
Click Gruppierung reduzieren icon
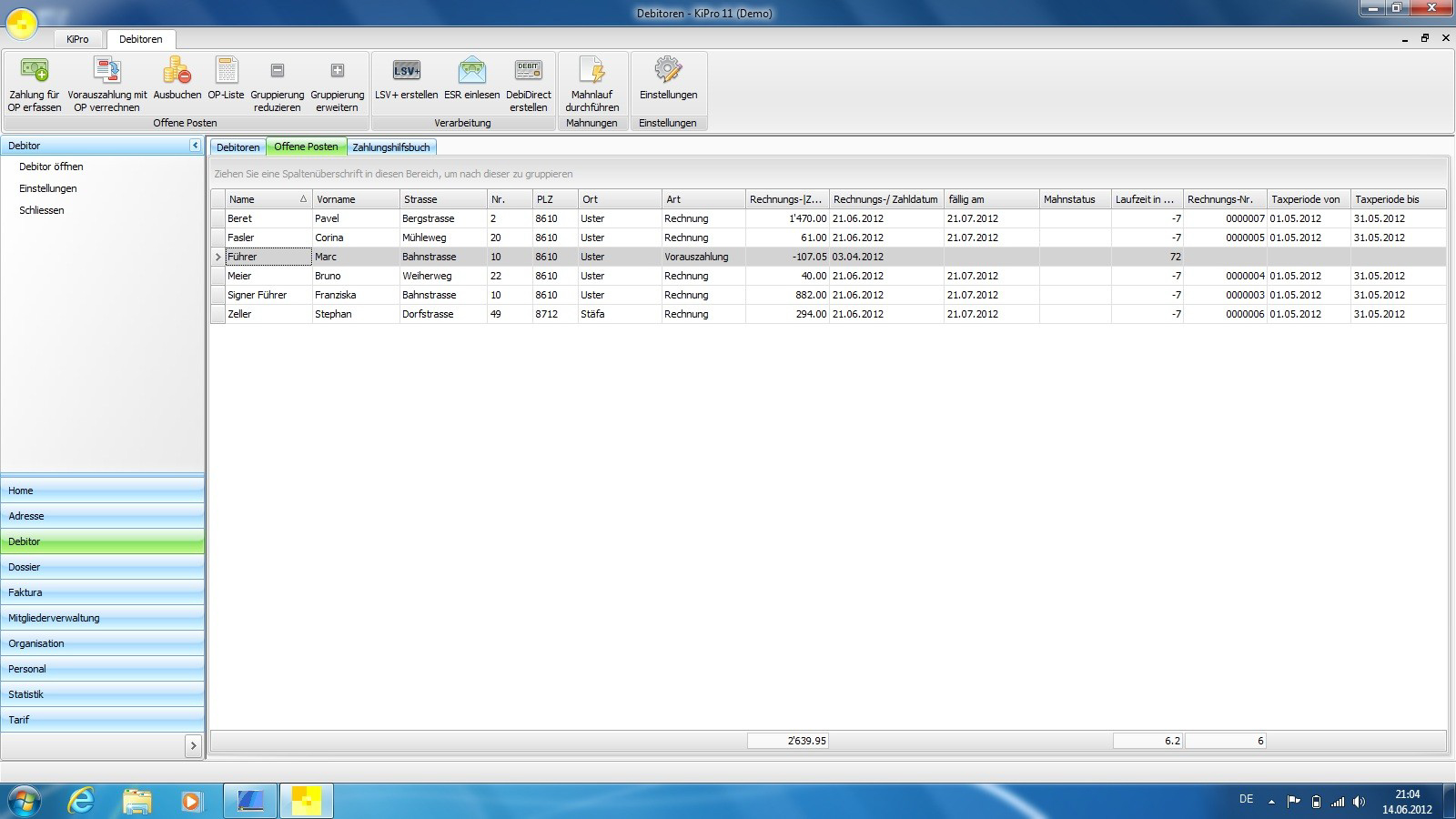coord(278,71)
